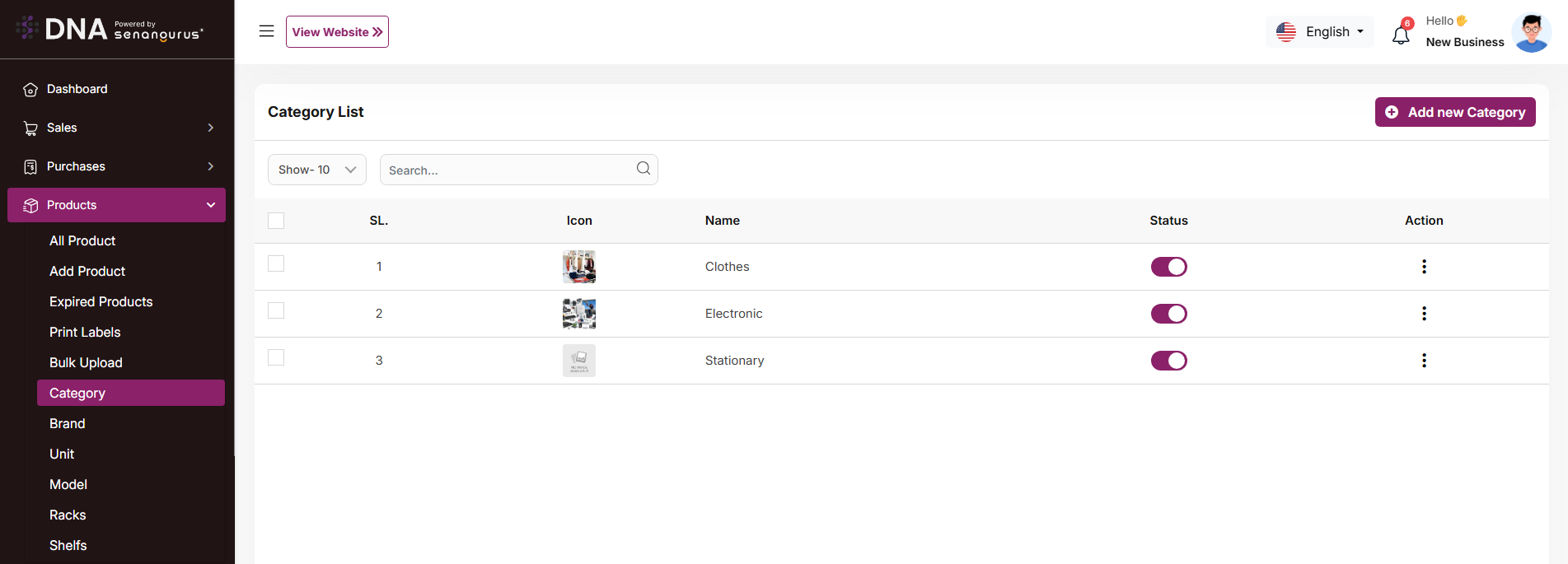Click the search magnifier icon
This screenshot has height=564, width=1568.
[644, 169]
